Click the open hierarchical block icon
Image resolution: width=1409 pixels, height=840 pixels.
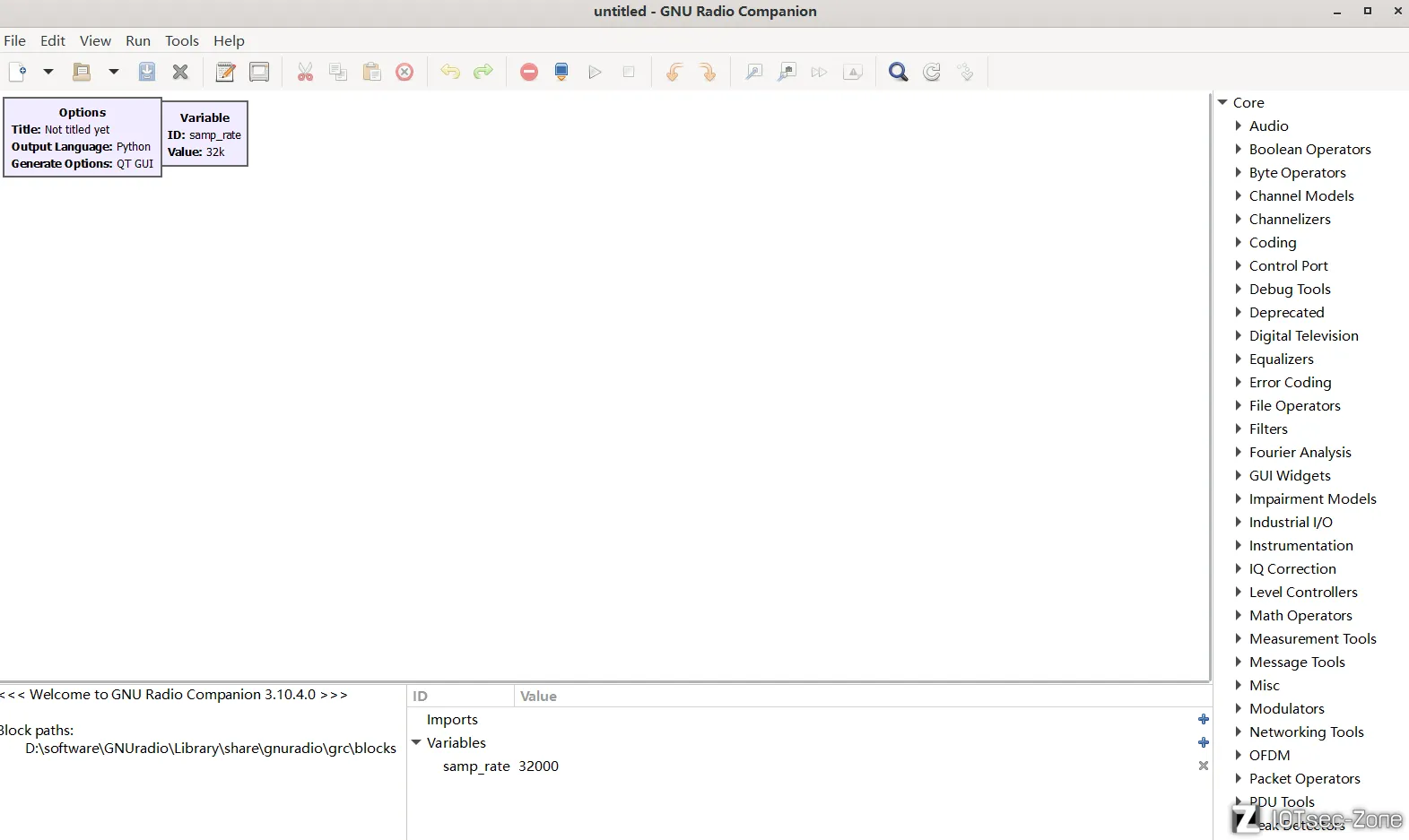(965, 72)
